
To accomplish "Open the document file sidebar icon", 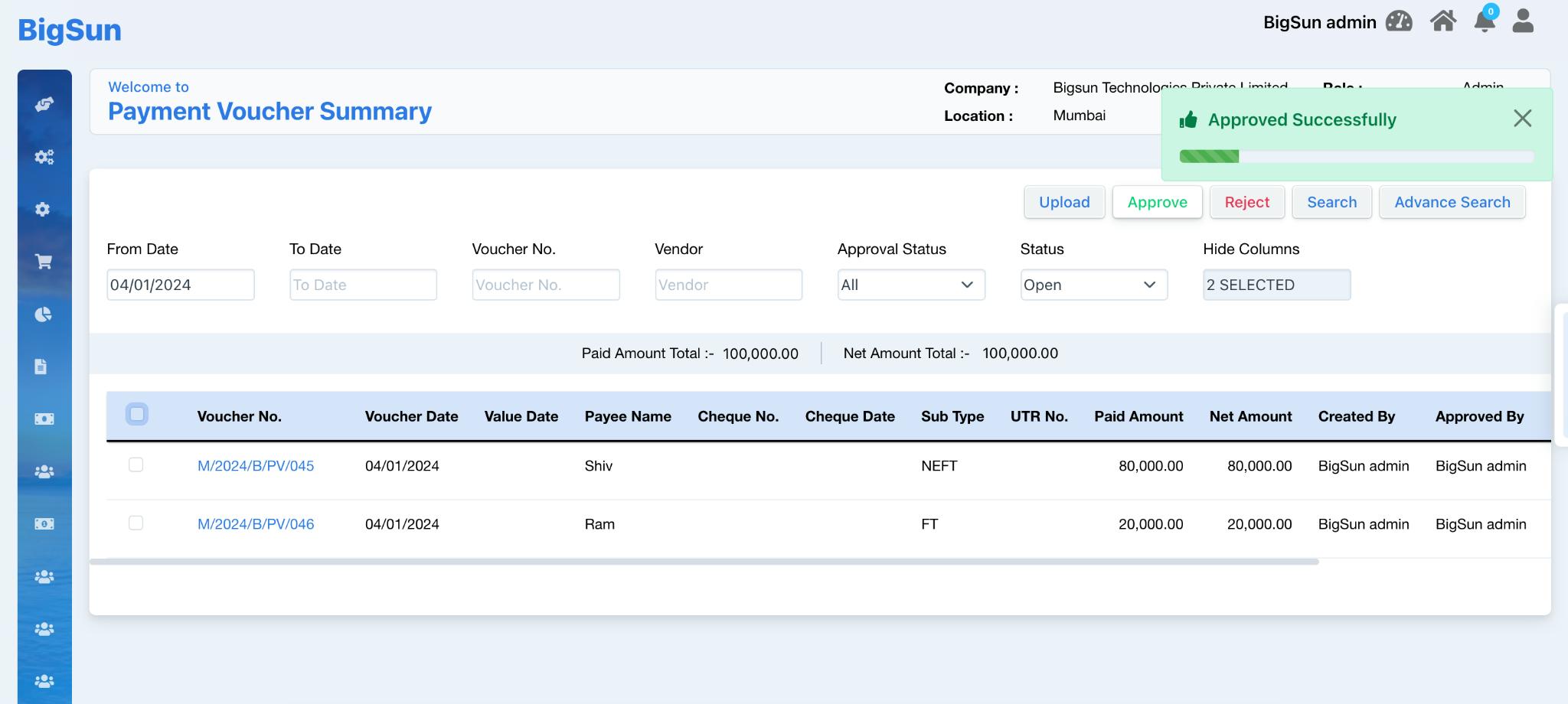I will [x=41, y=367].
